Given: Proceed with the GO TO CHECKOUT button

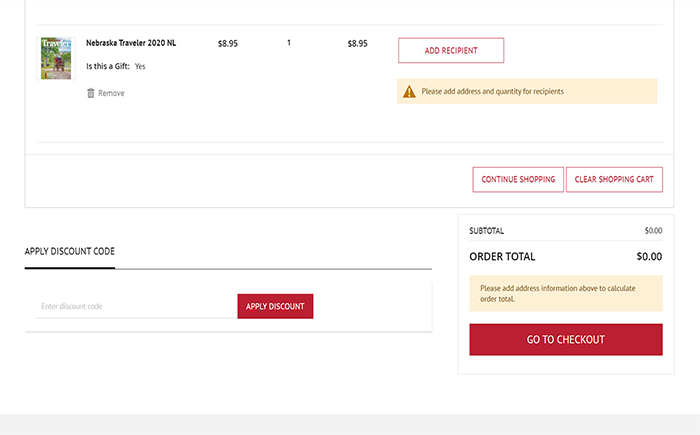Looking at the screenshot, I should [566, 340].
